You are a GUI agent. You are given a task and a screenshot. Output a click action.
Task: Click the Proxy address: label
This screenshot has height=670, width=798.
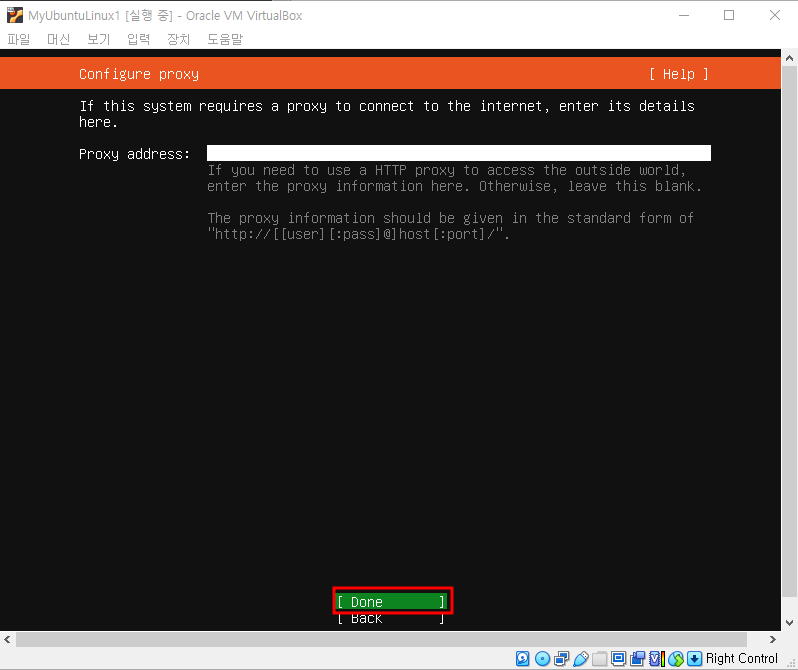pyautogui.click(x=134, y=154)
